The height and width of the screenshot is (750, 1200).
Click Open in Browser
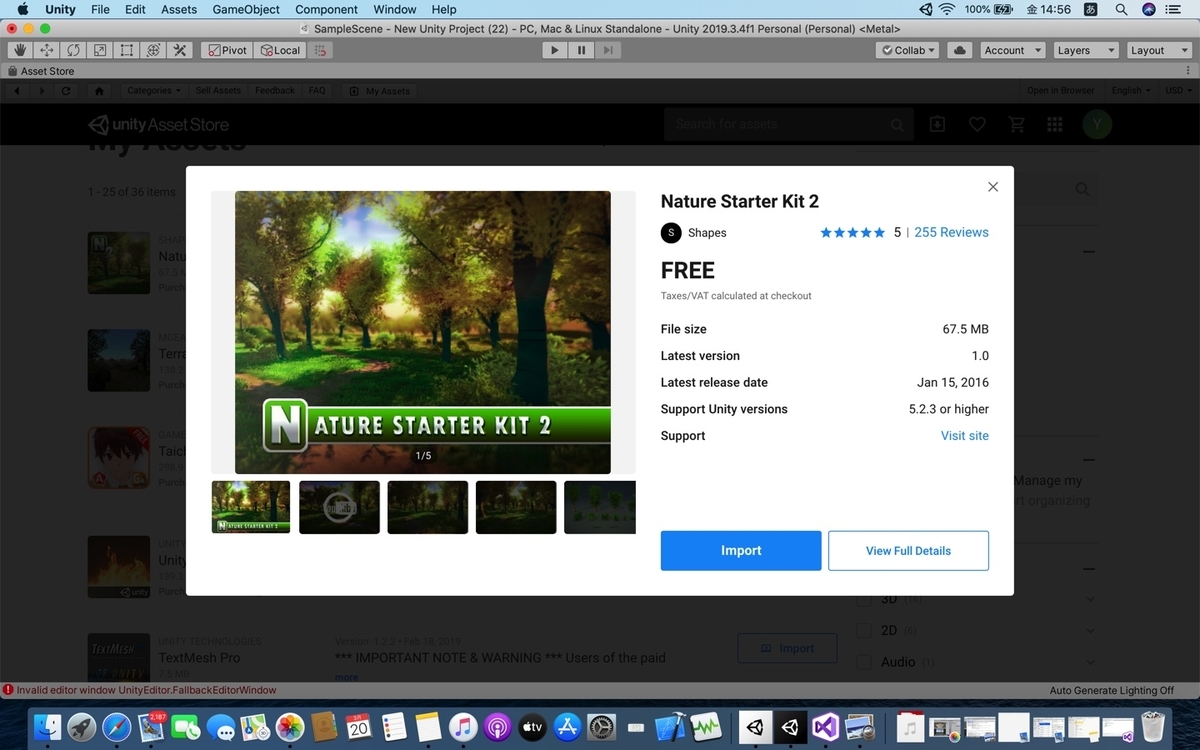point(1060,90)
